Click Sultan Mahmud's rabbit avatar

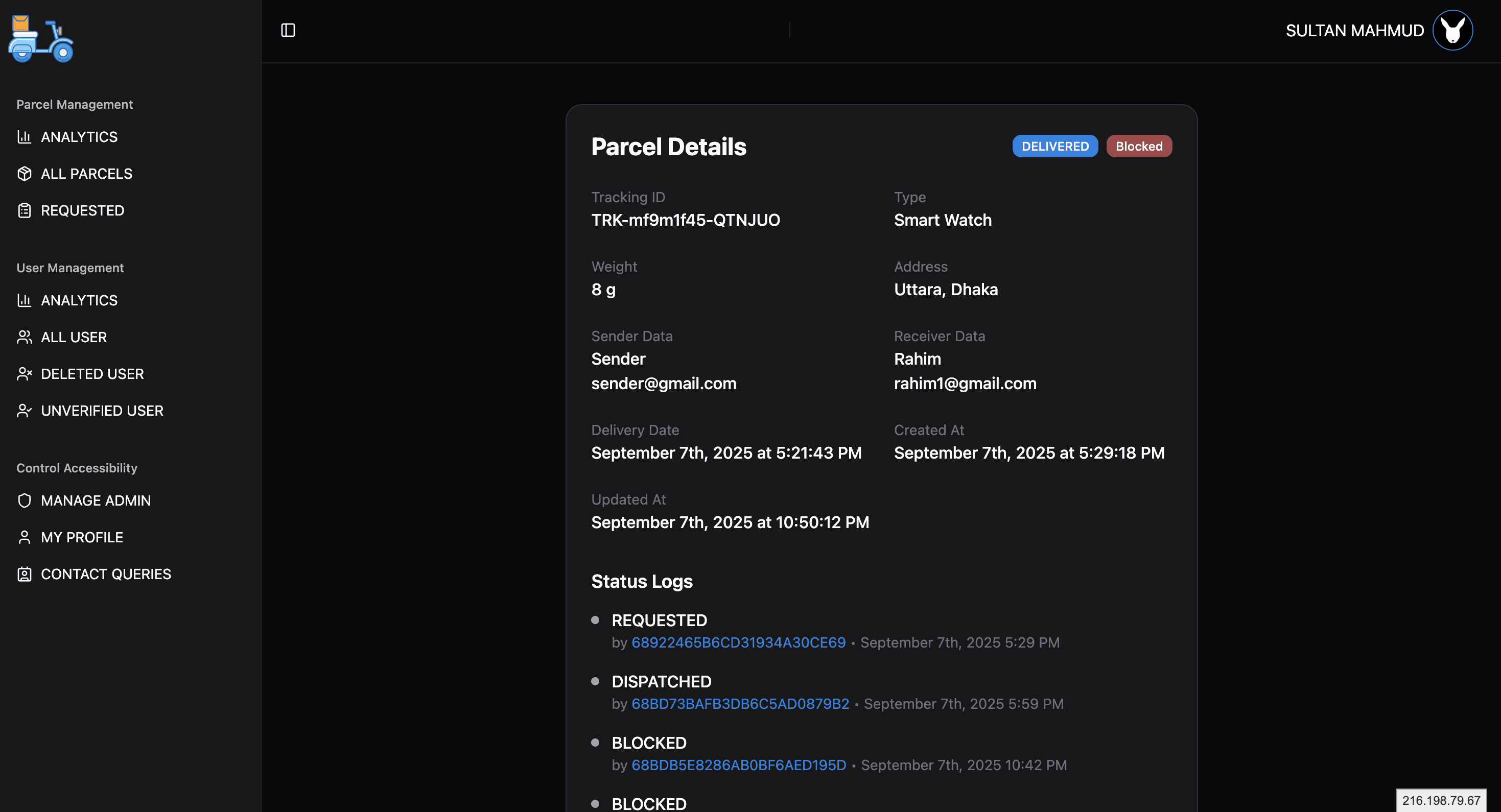click(x=1452, y=30)
